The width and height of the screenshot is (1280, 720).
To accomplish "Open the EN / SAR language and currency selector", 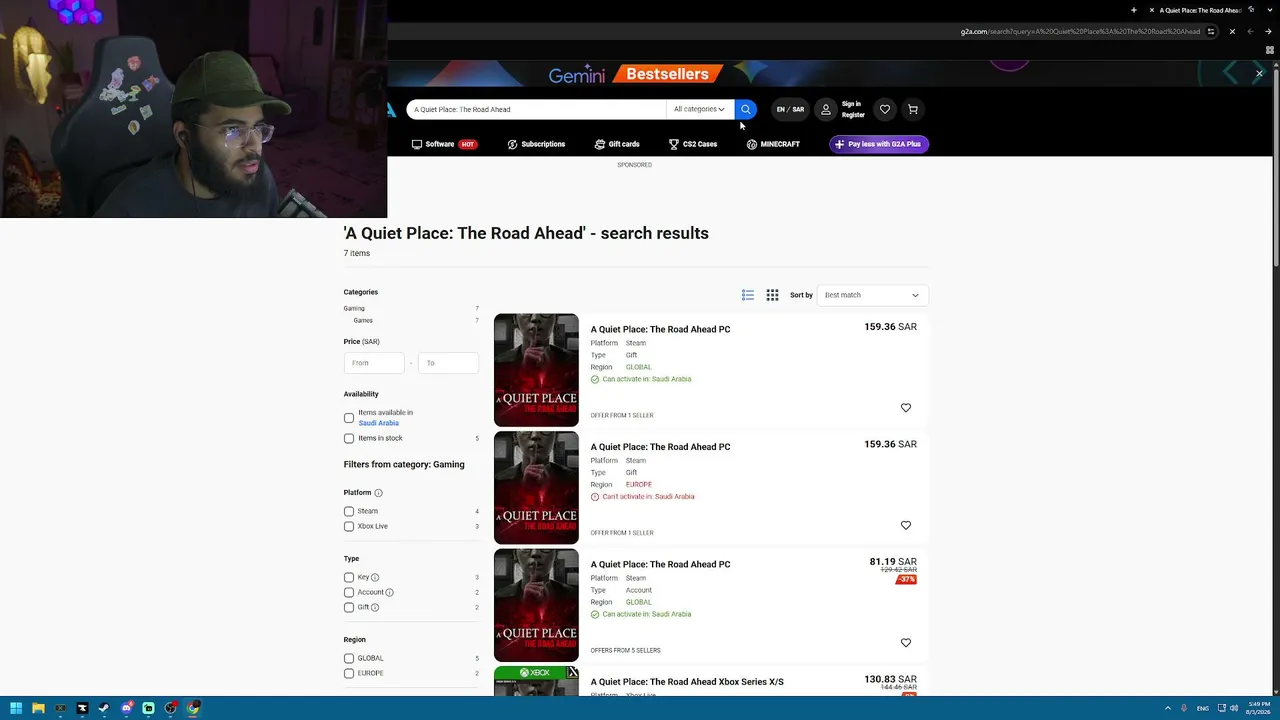I will [790, 109].
